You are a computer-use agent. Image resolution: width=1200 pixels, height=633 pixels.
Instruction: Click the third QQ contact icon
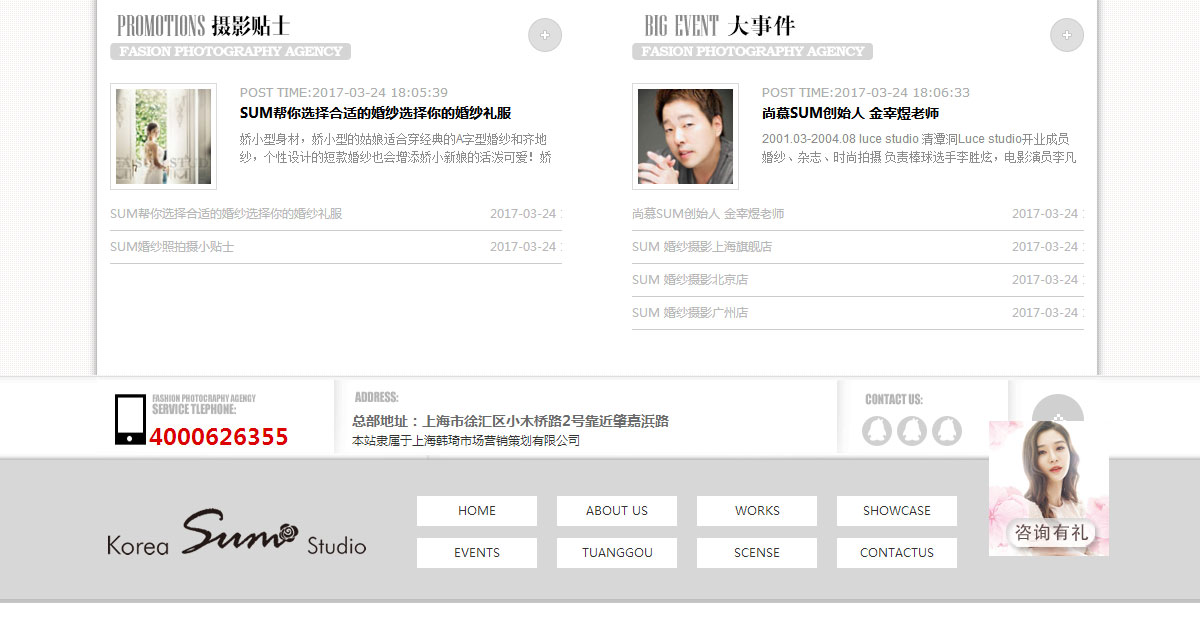(947, 431)
